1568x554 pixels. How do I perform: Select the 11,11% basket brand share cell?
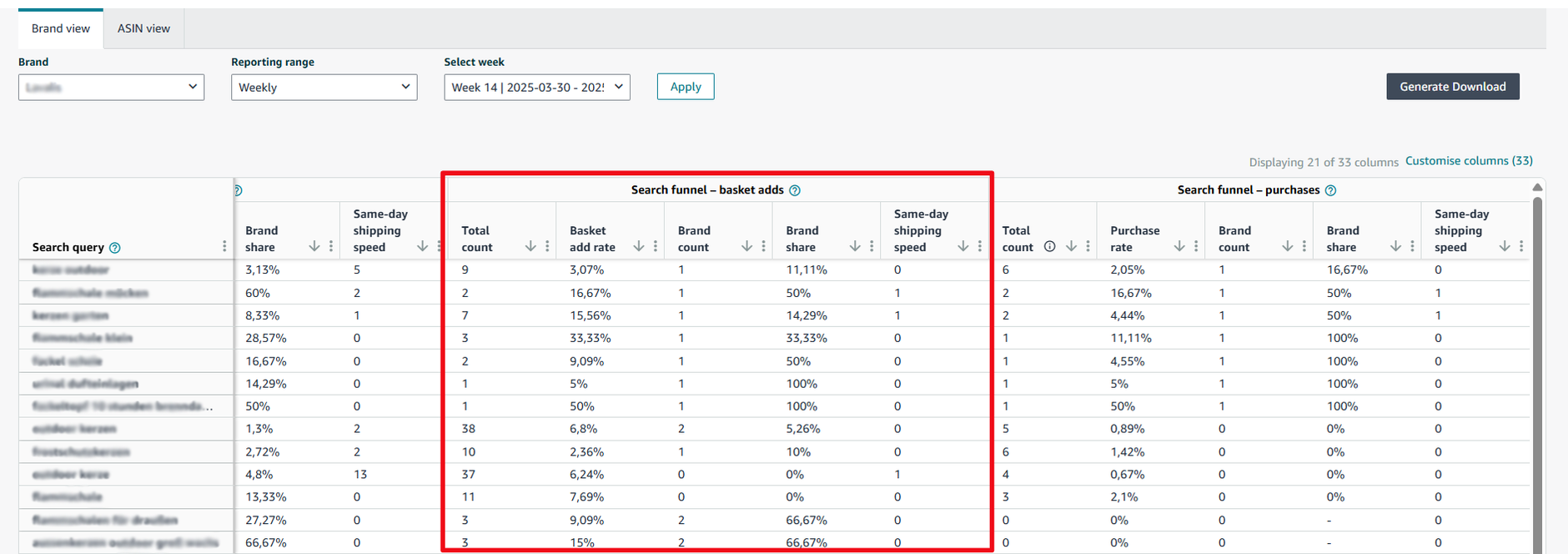807,269
